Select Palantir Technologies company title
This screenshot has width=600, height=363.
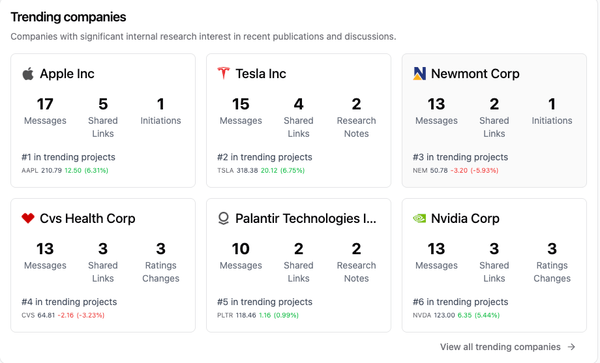306,218
